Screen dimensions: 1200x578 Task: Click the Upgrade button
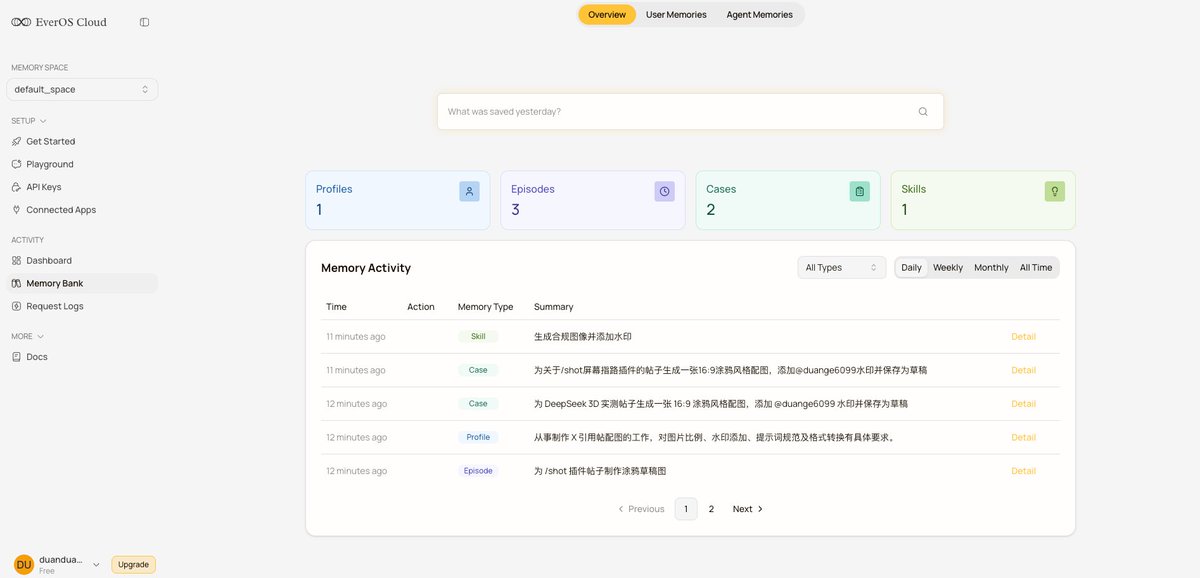133,565
